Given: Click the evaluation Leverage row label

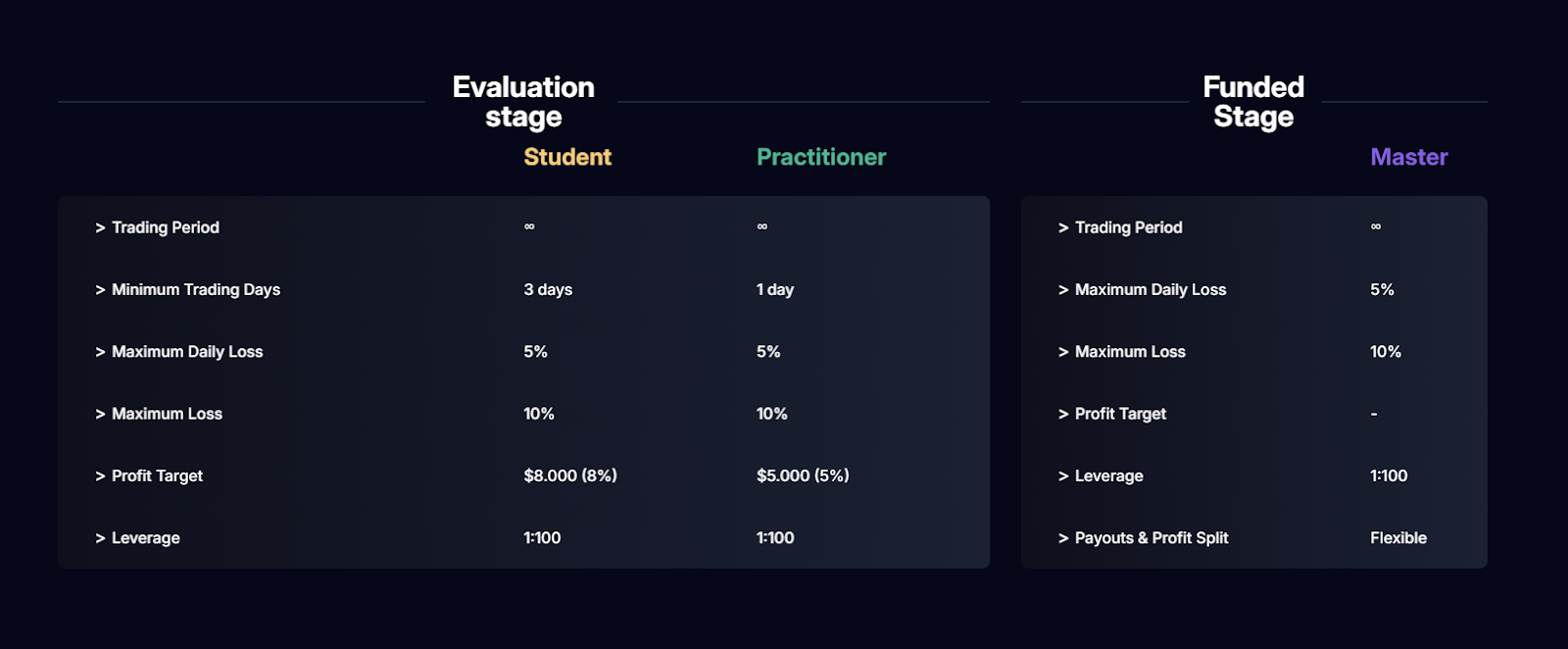Looking at the screenshot, I should 145,538.
